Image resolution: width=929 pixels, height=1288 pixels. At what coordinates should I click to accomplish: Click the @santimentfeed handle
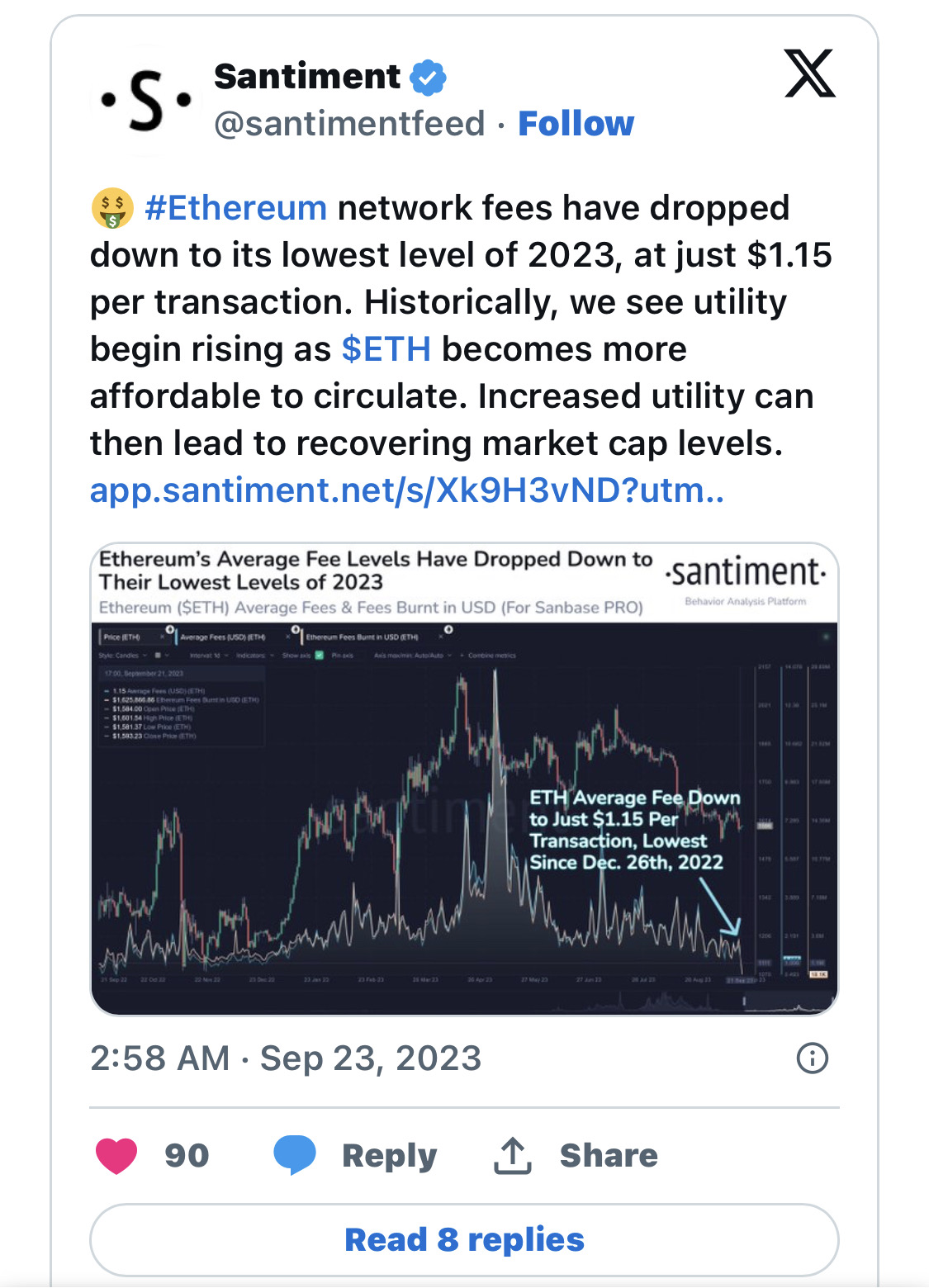(349, 124)
